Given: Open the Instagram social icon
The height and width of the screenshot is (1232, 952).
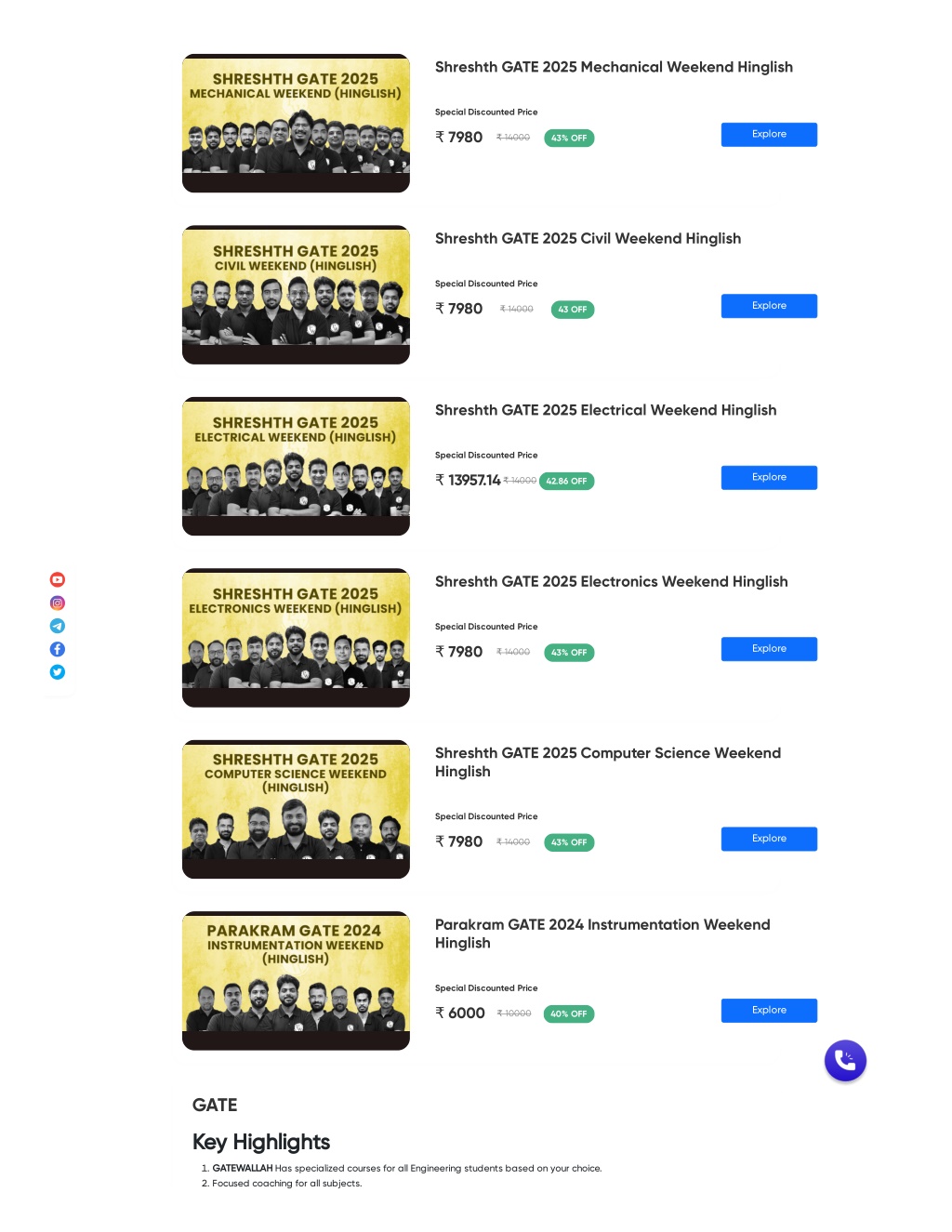Looking at the screenshot, I should [58, 603].
